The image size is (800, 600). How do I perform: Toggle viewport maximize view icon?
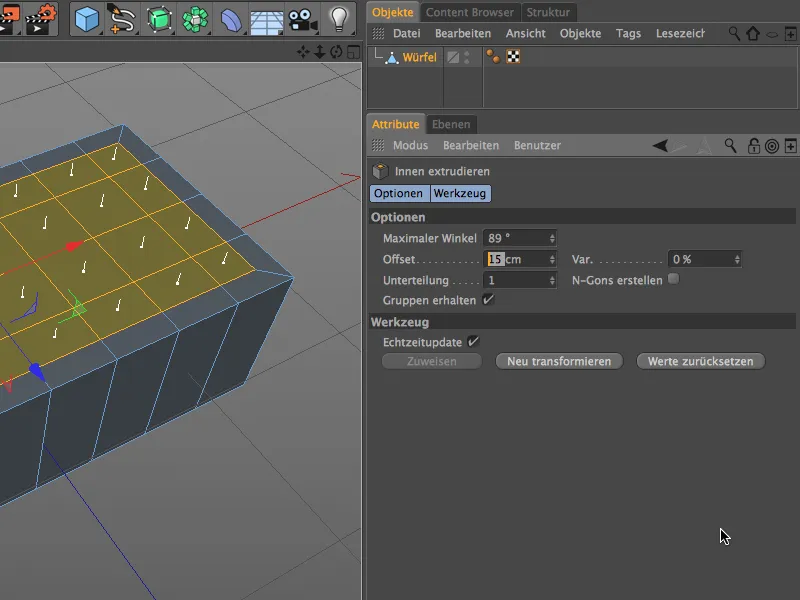(353, 52)
